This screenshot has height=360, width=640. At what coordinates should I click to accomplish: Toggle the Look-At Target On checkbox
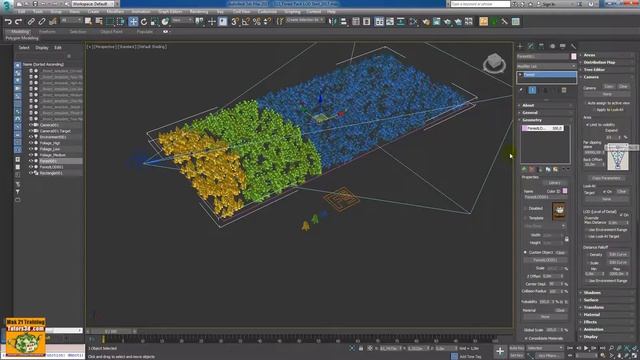tap(605, 191)
